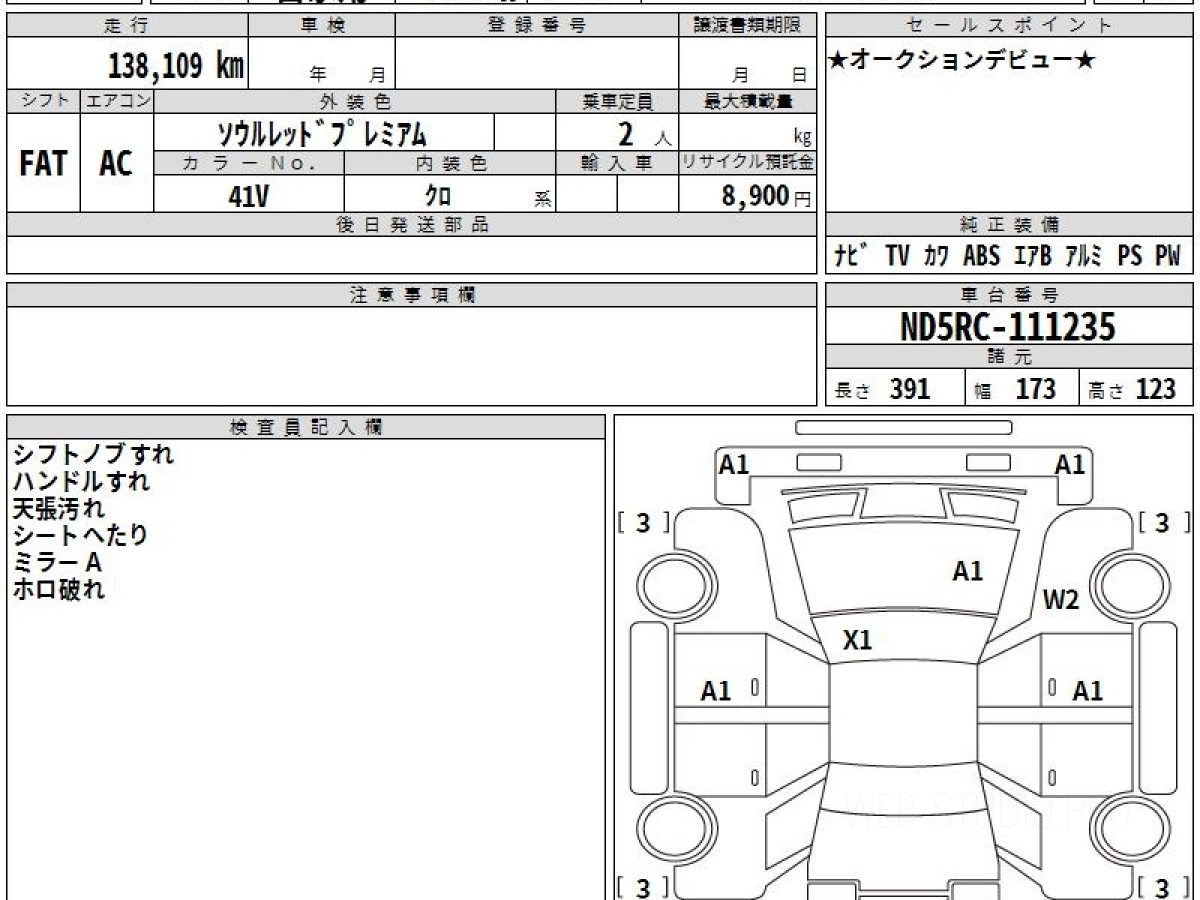
Task: Select the length value 長さ 391
Action: [x=883, y=389]
